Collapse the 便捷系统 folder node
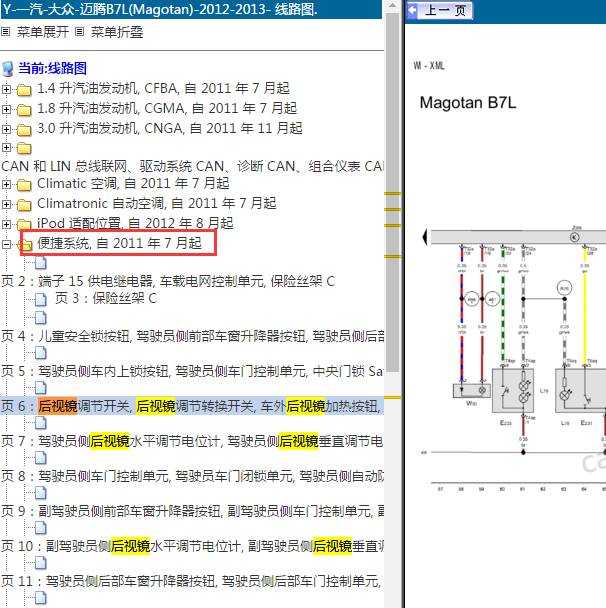Screen dimensions: 606x608 pos(6,244)
